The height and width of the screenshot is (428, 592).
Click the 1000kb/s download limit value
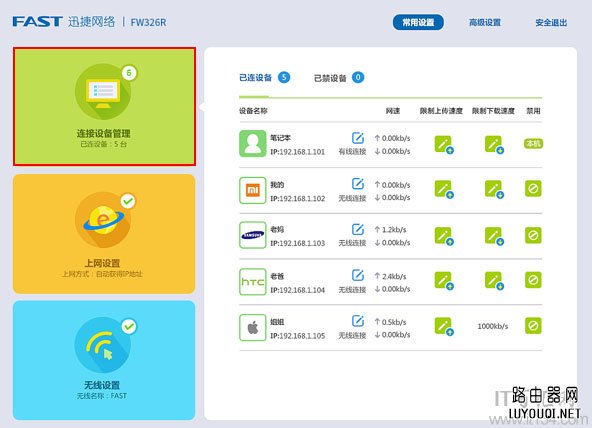(493, 326)
